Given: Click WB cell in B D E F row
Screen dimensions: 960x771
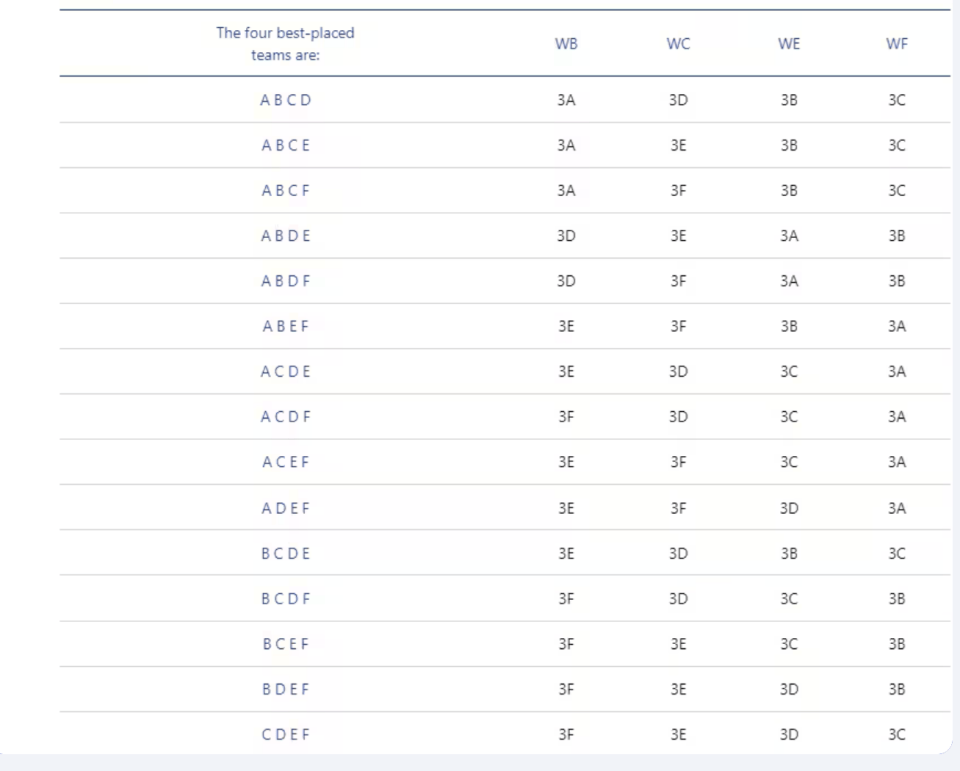Looking at the screenshot, I should click(x=566, y=690).
